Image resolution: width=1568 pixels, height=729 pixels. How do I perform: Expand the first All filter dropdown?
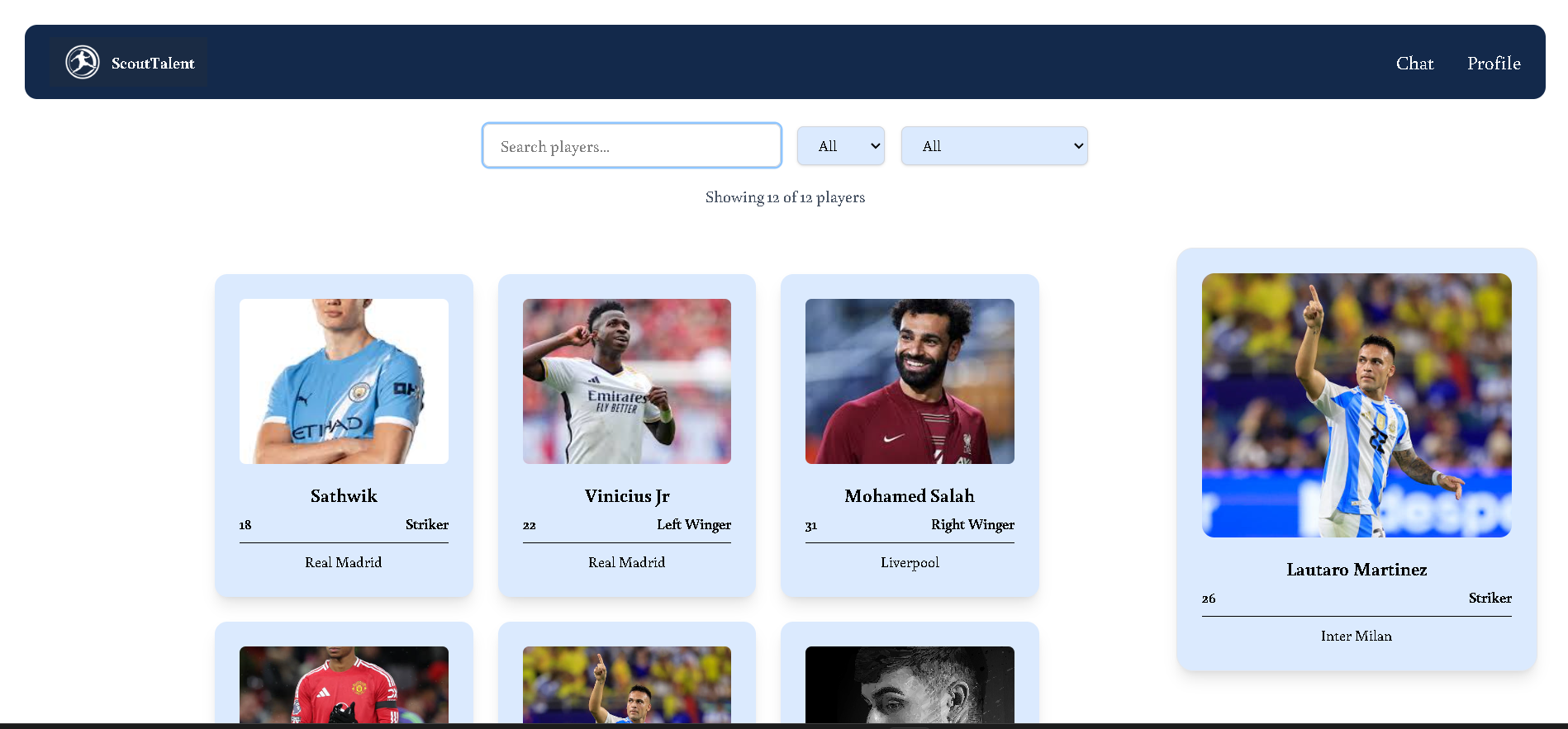pyautogui.click(x=841, y=146)
